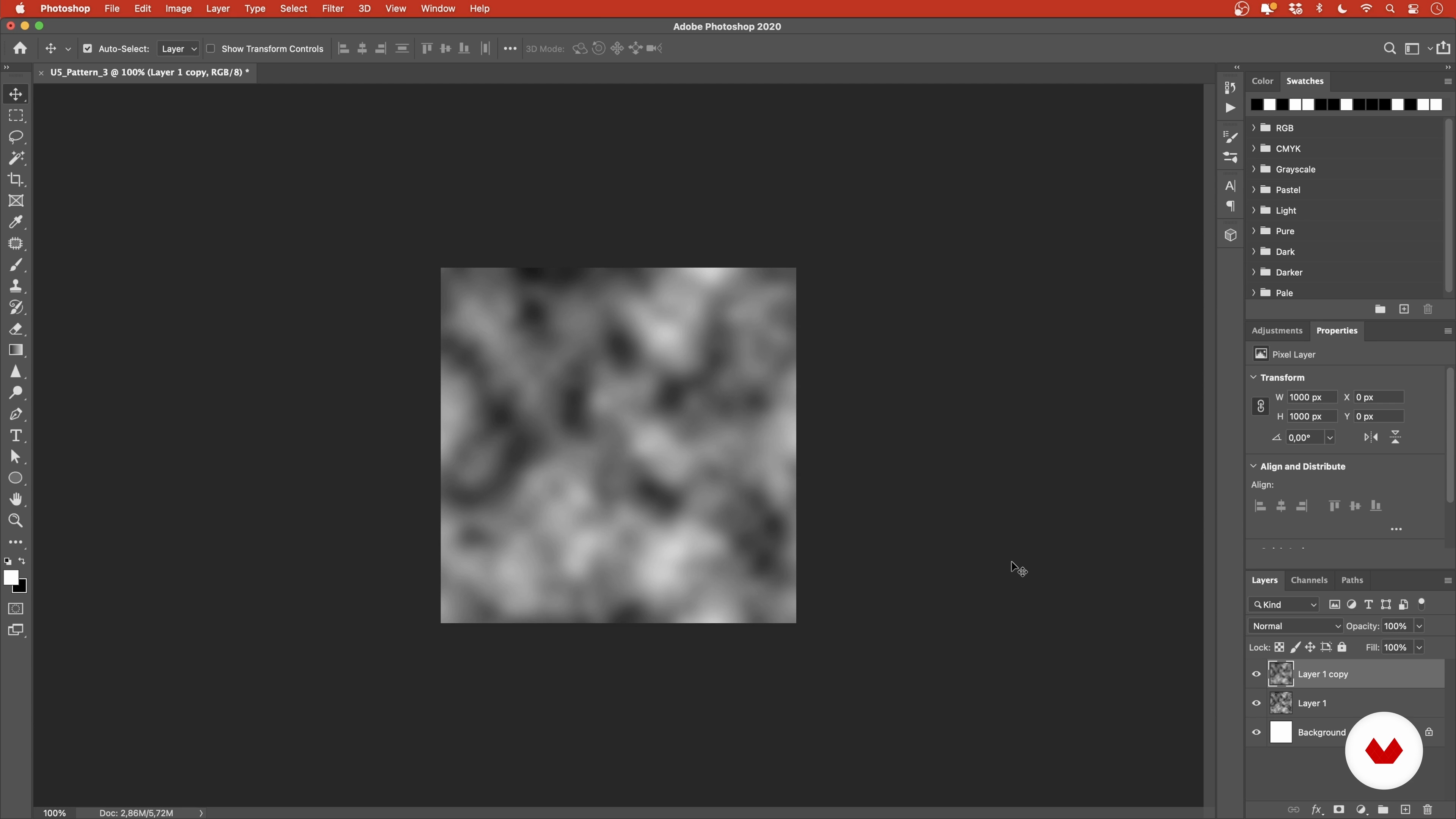Screen dimensions: 1456x819
Task: Toggle Quick Mask mode
Action: click(16, 609)
